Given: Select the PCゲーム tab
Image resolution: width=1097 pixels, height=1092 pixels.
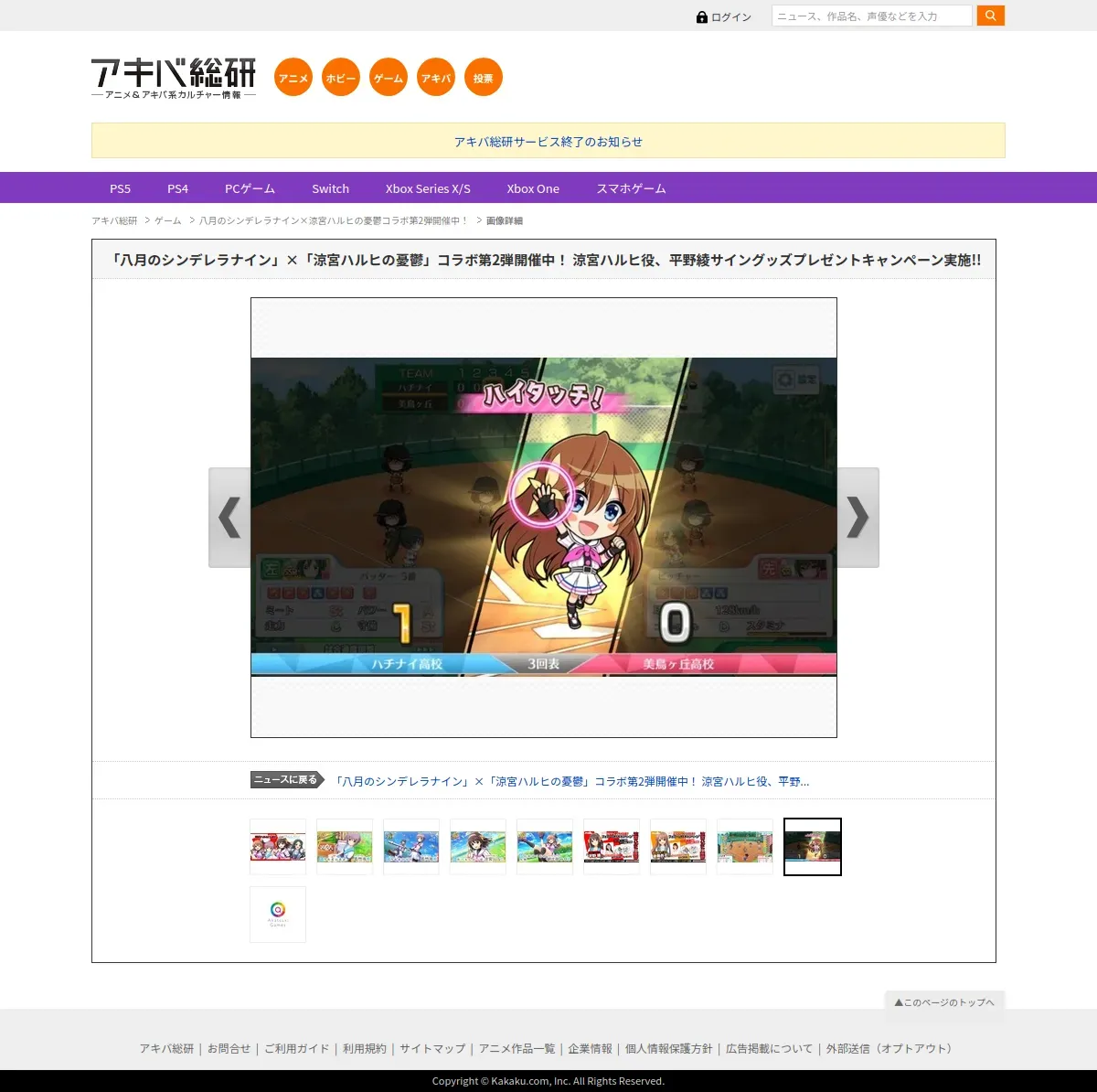Looking at the screenshot, I should [250, 188].
